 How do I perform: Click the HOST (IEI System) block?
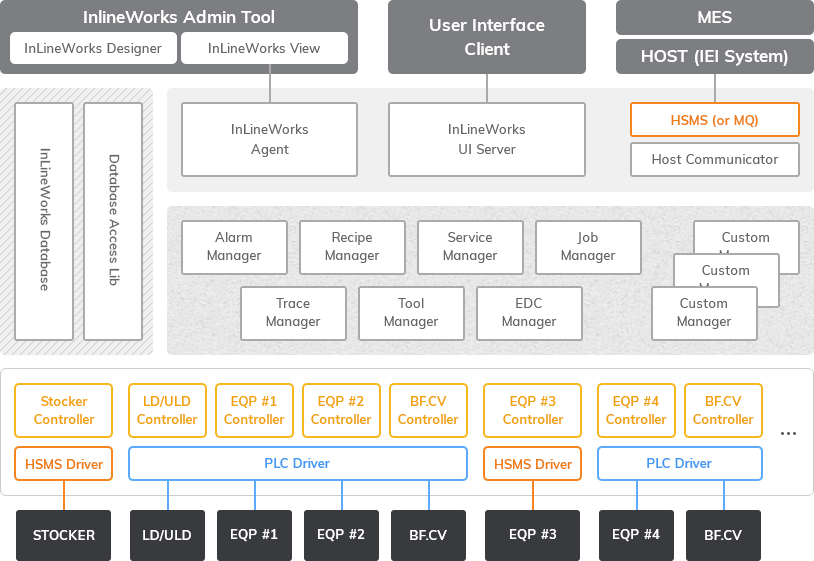[x=714, y=56]
